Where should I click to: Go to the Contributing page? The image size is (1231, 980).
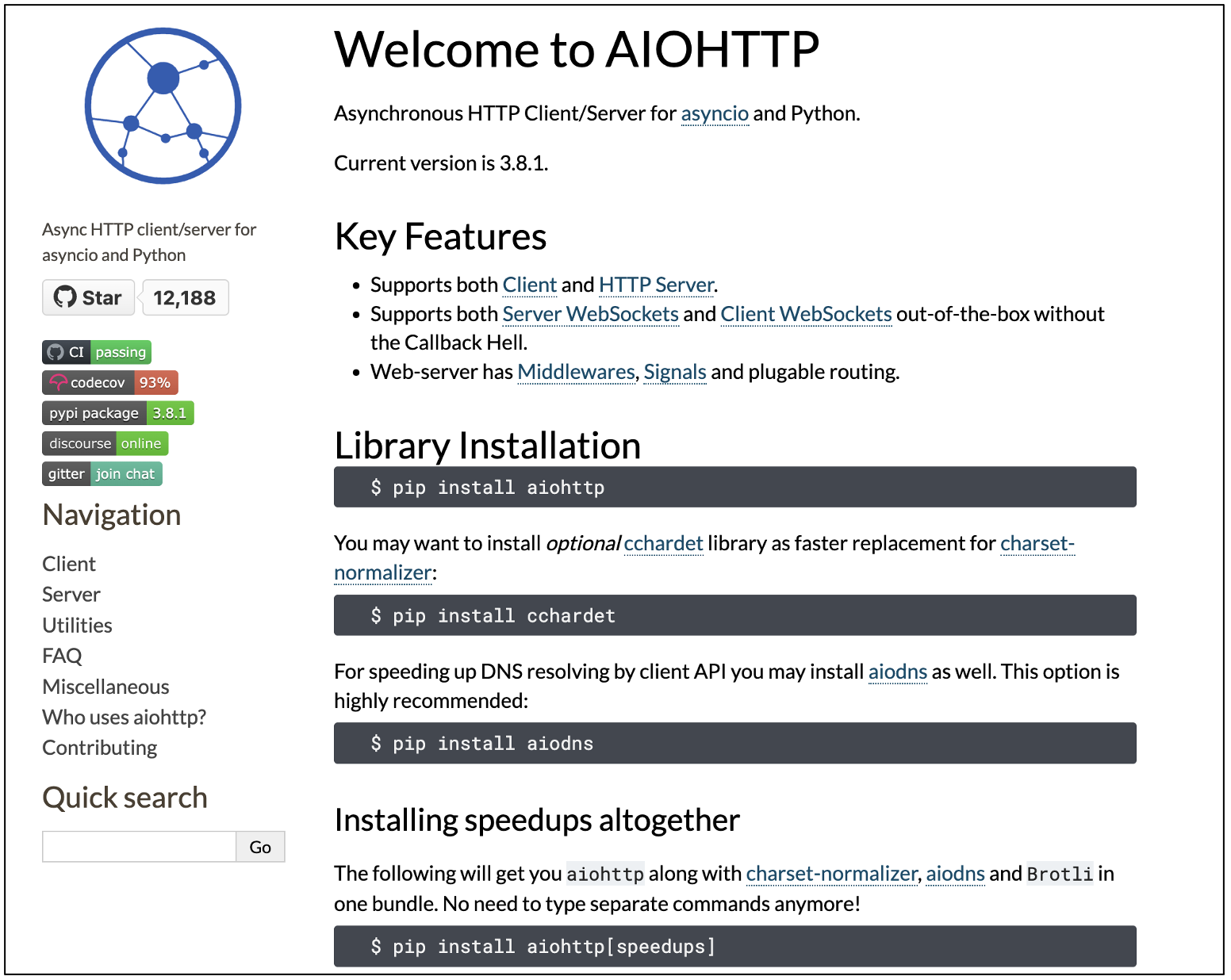pyautogui.click(x=100, y=748)
